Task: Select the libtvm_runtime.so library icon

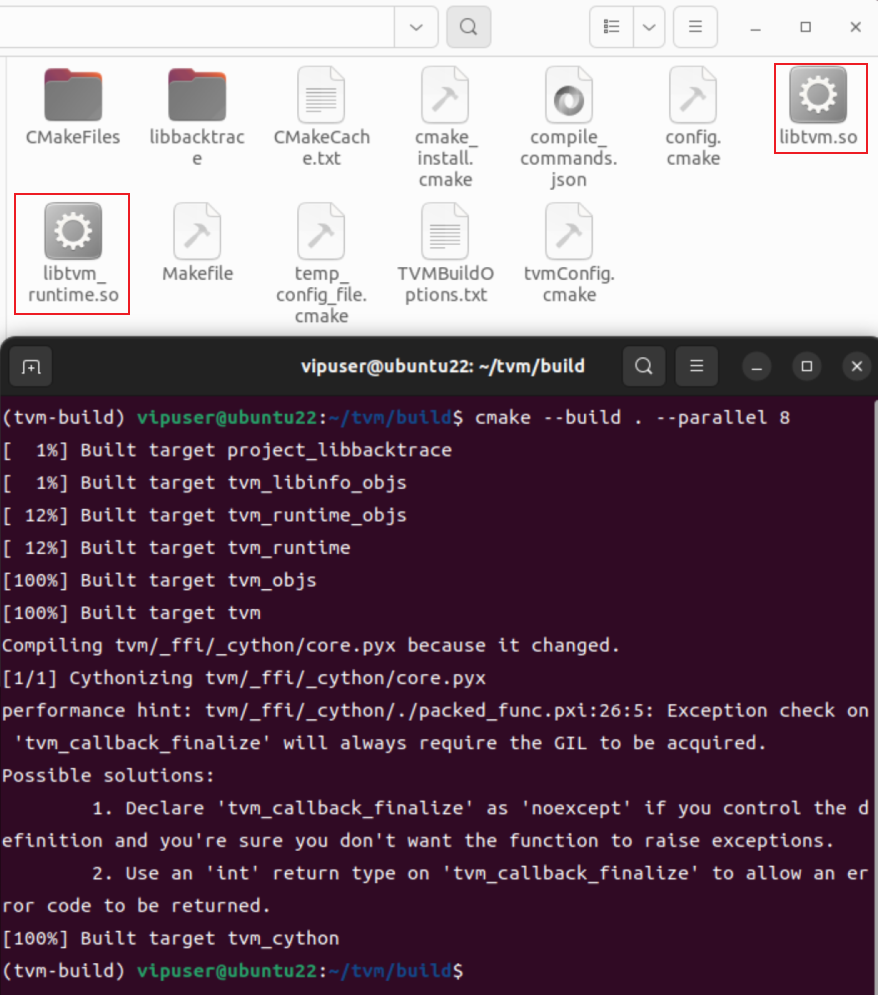Action: pos(73,231)
